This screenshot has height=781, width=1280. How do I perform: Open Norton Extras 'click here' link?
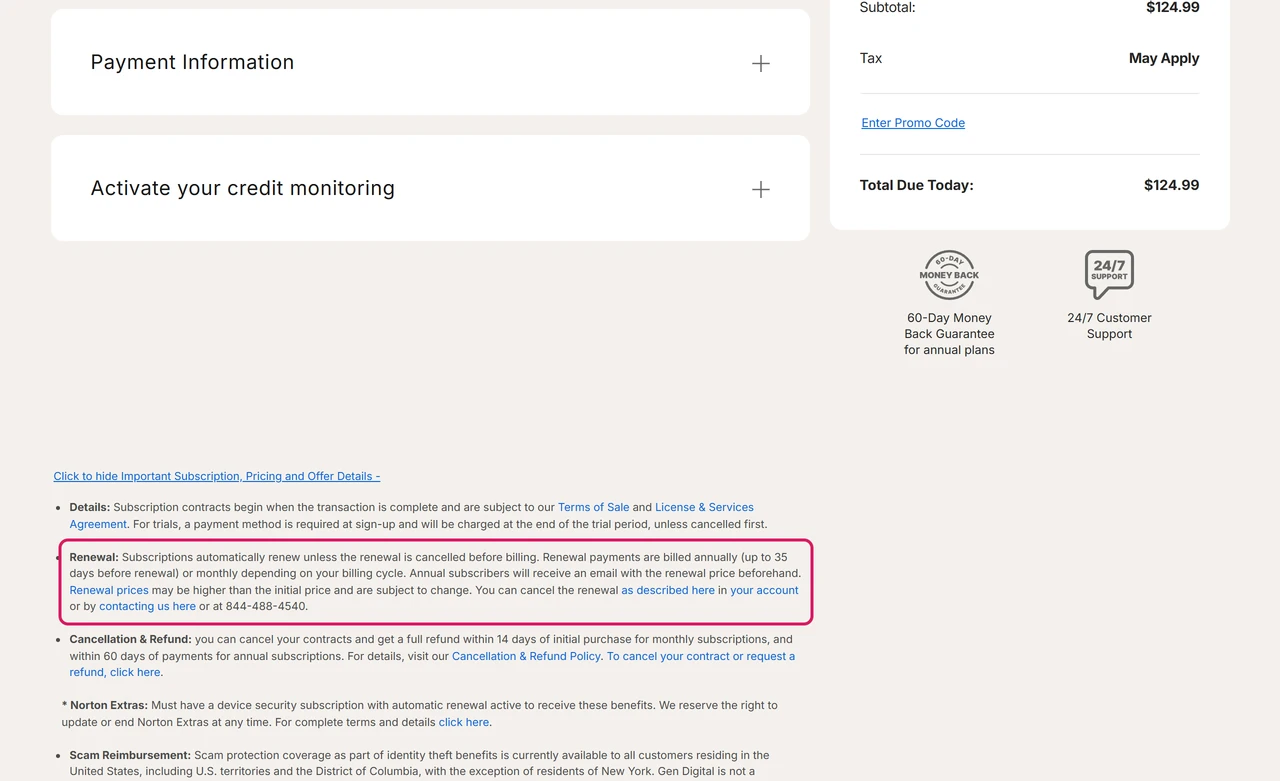click(464, 722)
